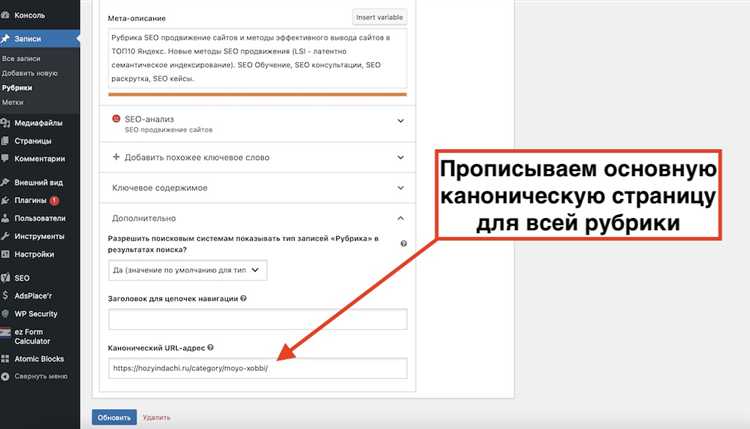Expand Добавить похожее ключевое слово chevron
This screenshot has width=750, height=429.
[400, 157]
